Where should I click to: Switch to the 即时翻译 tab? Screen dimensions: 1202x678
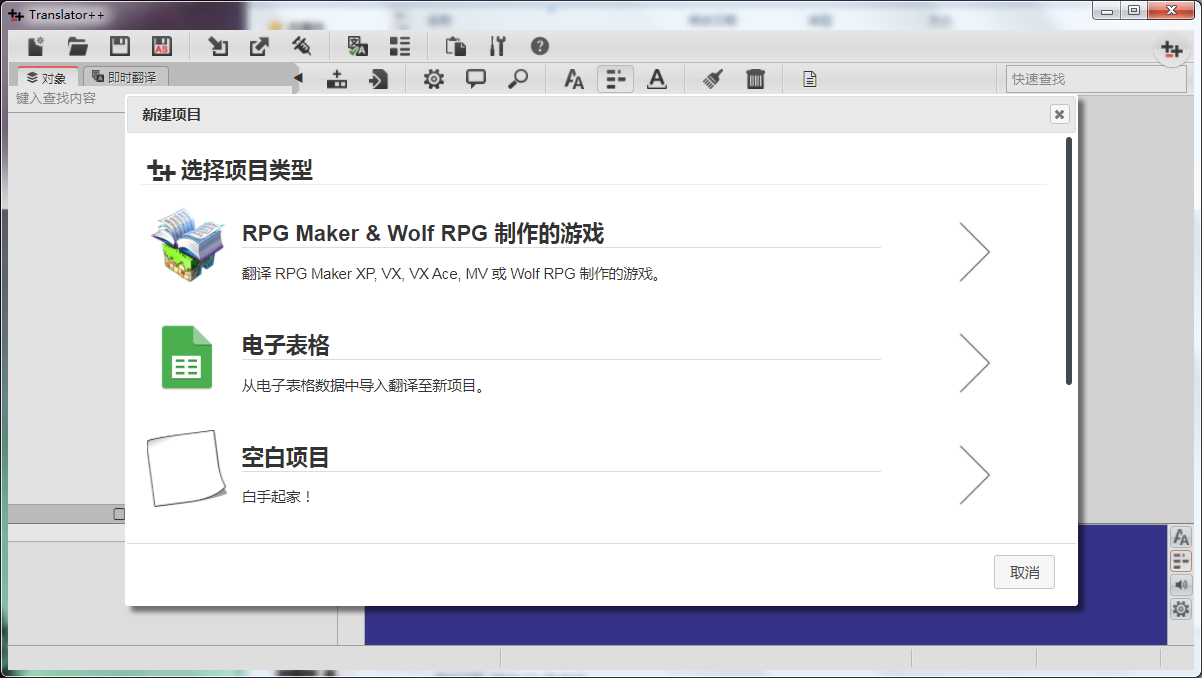[x=125, y=77]
